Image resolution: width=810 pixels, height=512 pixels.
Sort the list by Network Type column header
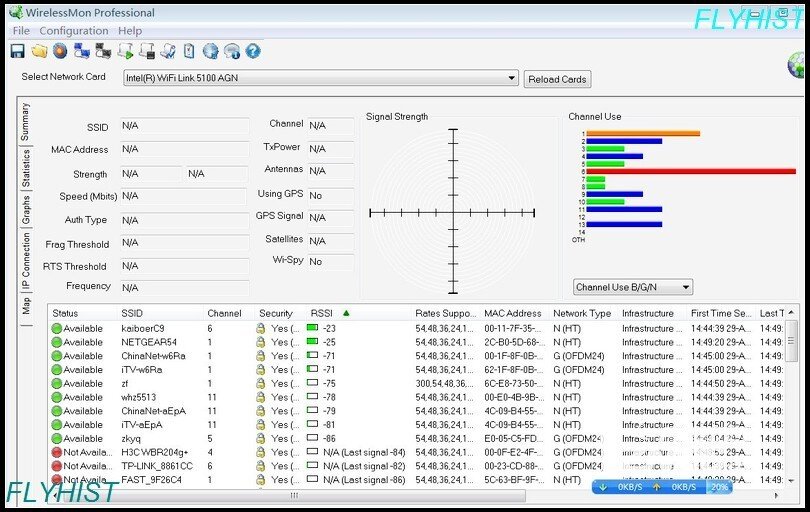(x=582, y=313)
